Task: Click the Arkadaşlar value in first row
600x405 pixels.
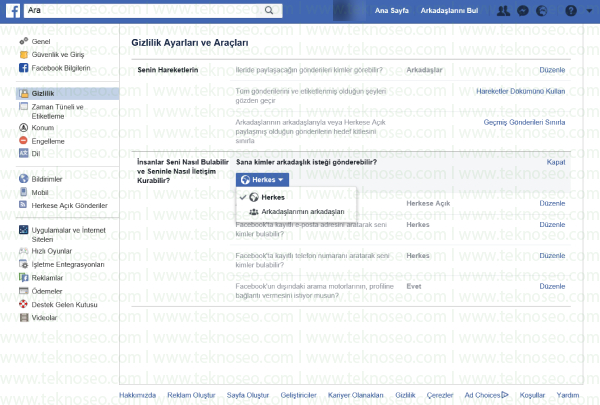Action: click(x=424, y=70)
